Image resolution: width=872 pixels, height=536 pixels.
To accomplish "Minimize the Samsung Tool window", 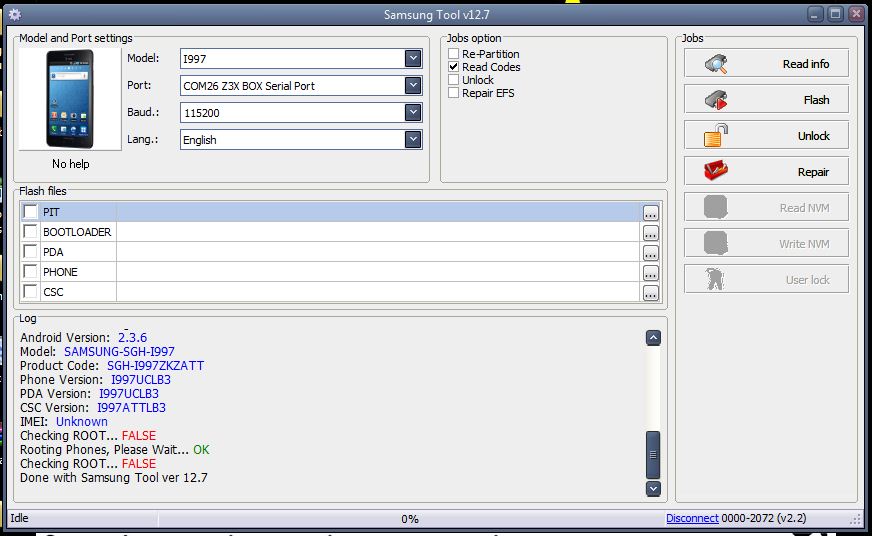I will tap(815, 14).
